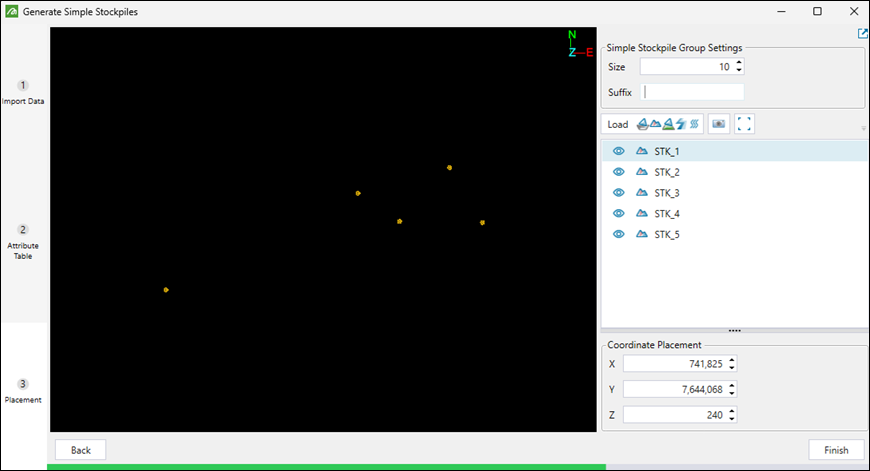The width and height of the screenshot is (870, 471).
Task: Hide the STK_4 stockpile
Action: click(619, 214)
